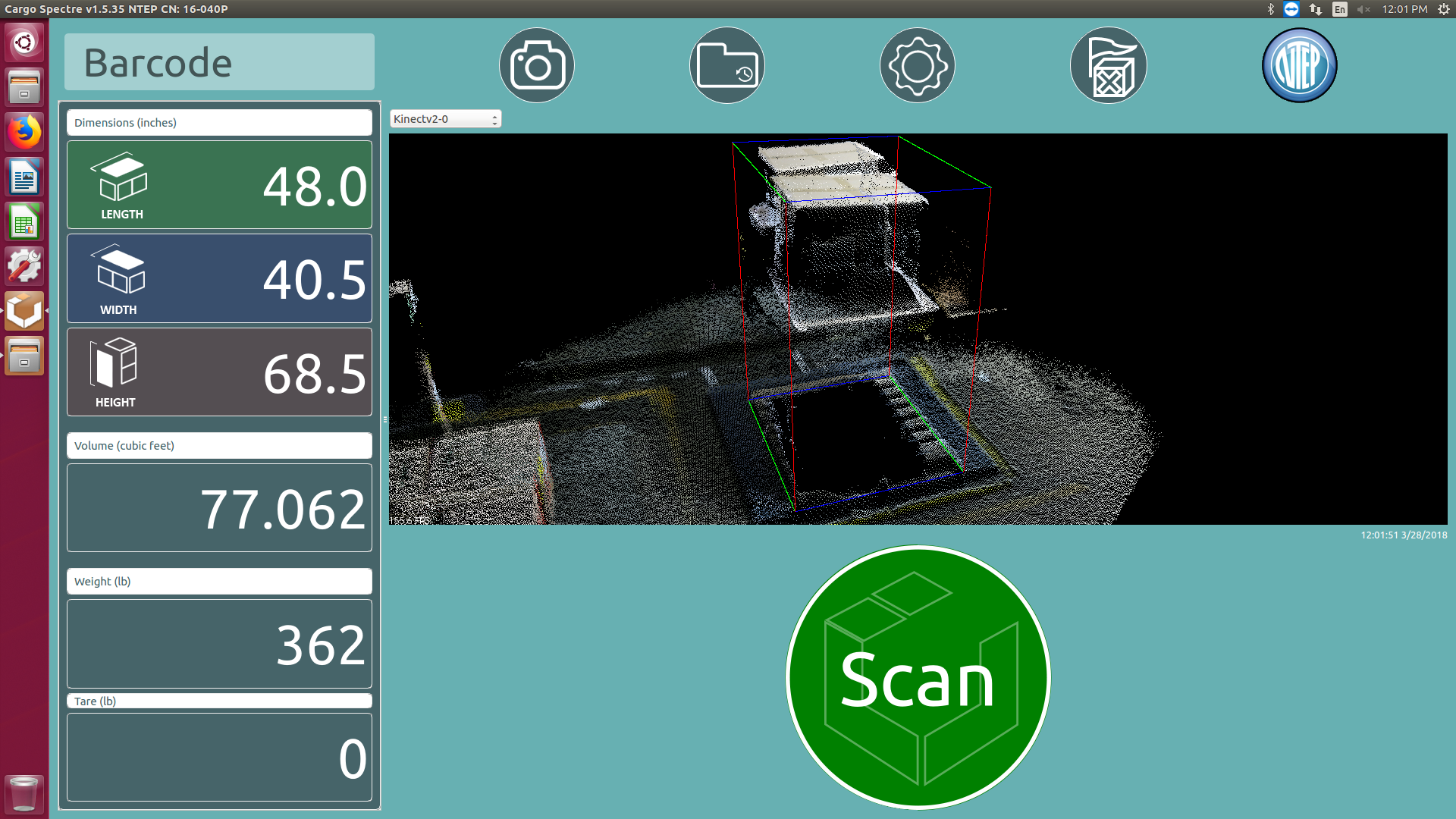The width and height of the screenshot is (1456, 819).
Task: Click the flagged crate icon
Action: pyautogui.click(x=1109, y=65)
